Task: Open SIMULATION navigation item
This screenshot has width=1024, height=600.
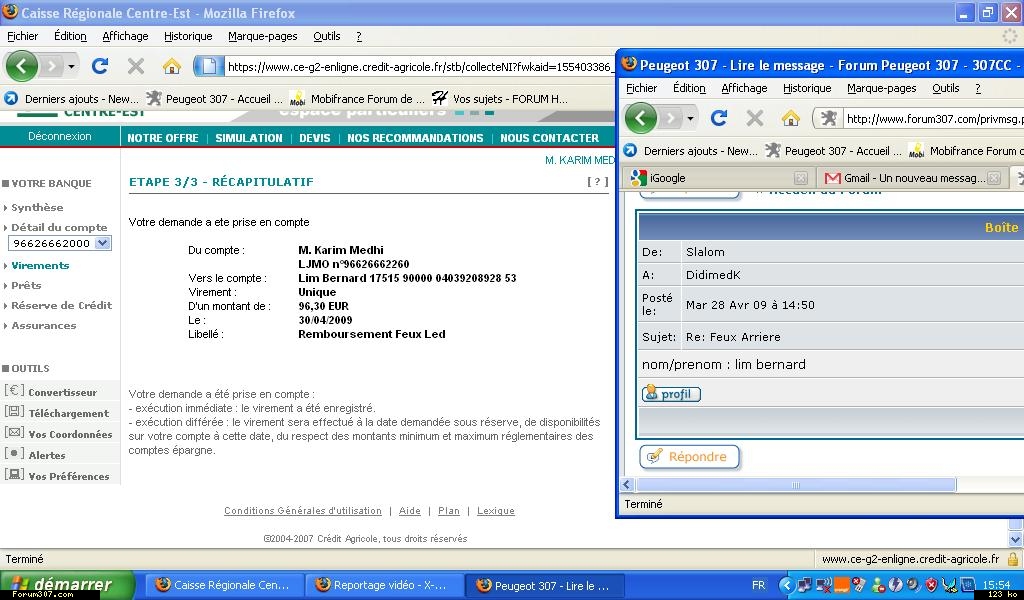Action: click(x=249, y=138)
